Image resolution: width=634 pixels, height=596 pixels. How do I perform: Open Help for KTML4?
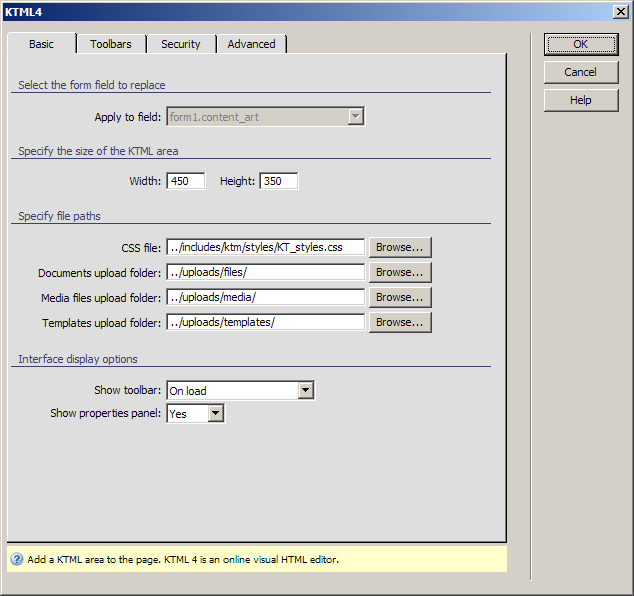pyautogui.click(x=581, y=100)
